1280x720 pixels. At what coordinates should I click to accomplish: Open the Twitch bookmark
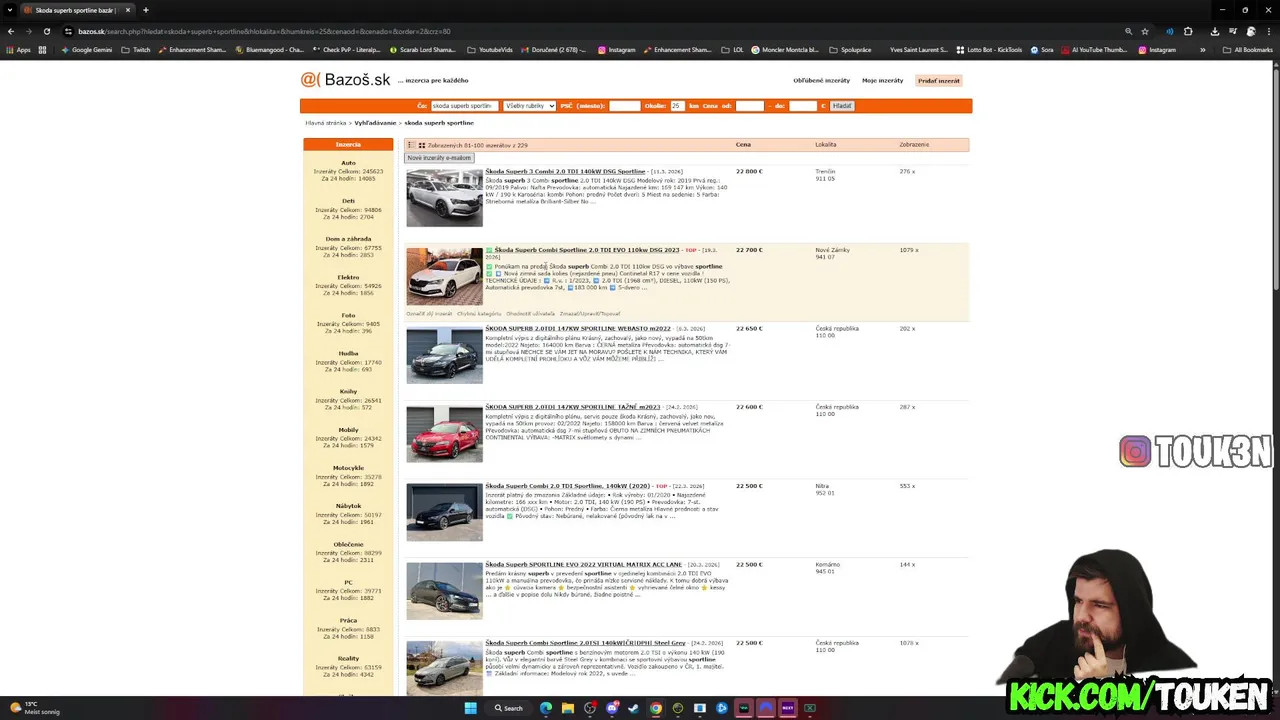(135, 49)
